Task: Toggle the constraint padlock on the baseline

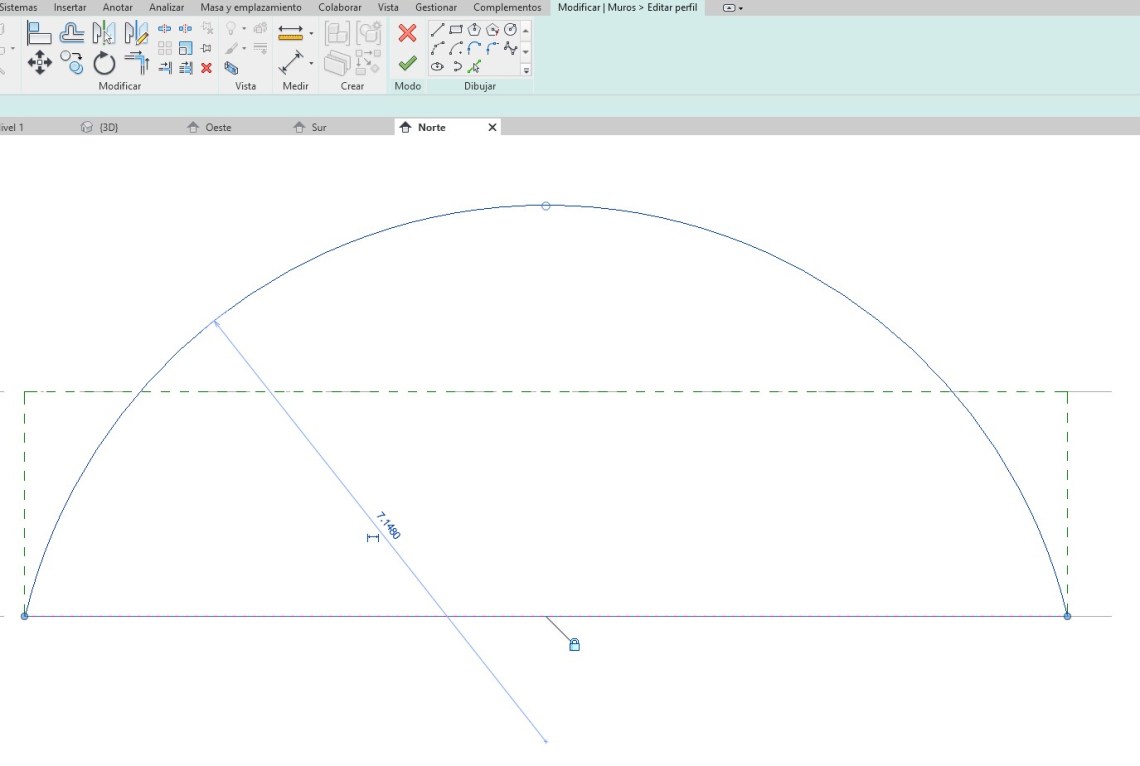Action: point(574,645)
